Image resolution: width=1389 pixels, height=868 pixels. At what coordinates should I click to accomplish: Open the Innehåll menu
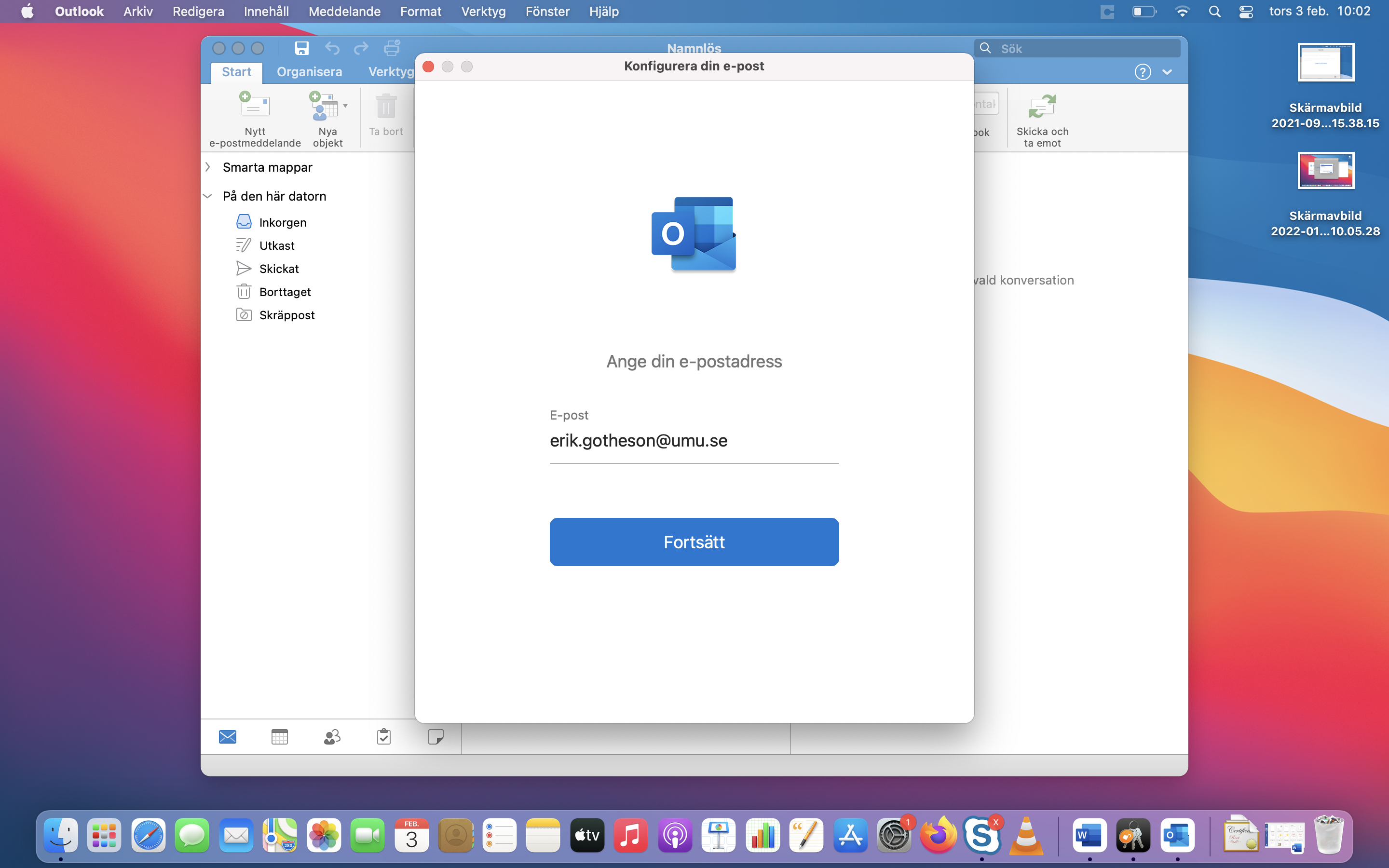pyautogui.click(x=266, y=12)
